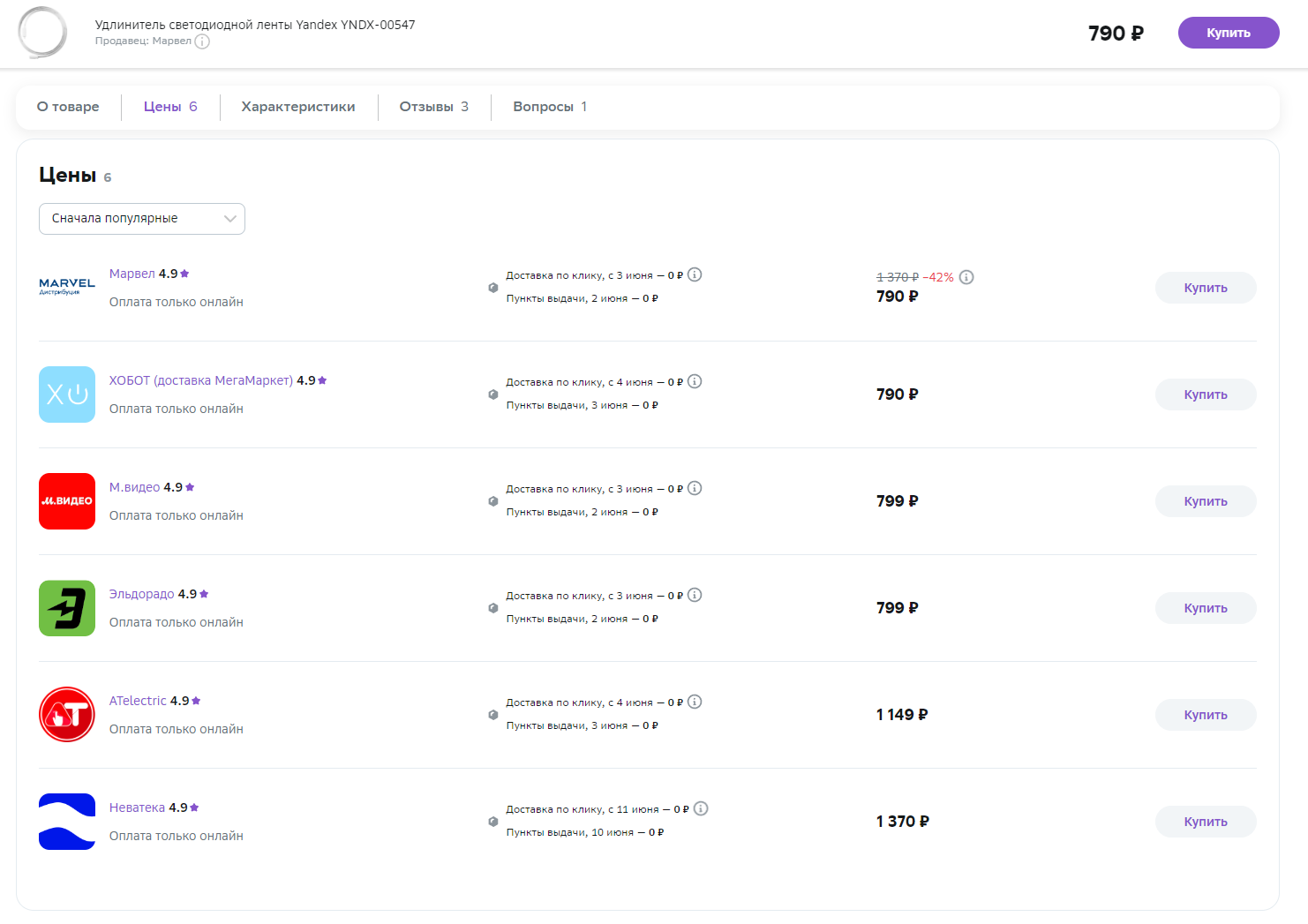Open the Сначала популярные sort dropdown
This screenshot has width=1308, height=924.
click(x=142, y=219)
